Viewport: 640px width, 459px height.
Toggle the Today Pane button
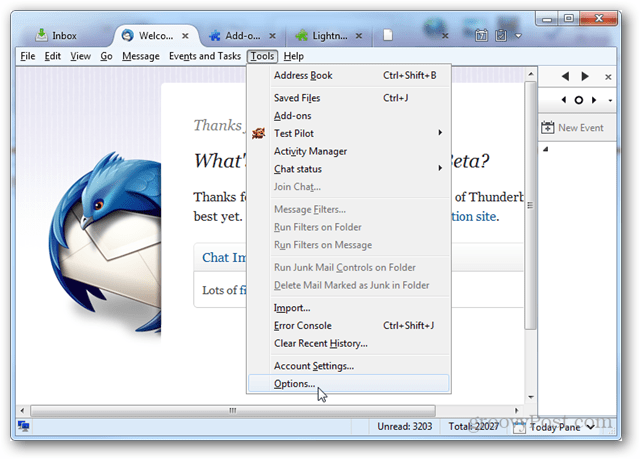point(554,427)
